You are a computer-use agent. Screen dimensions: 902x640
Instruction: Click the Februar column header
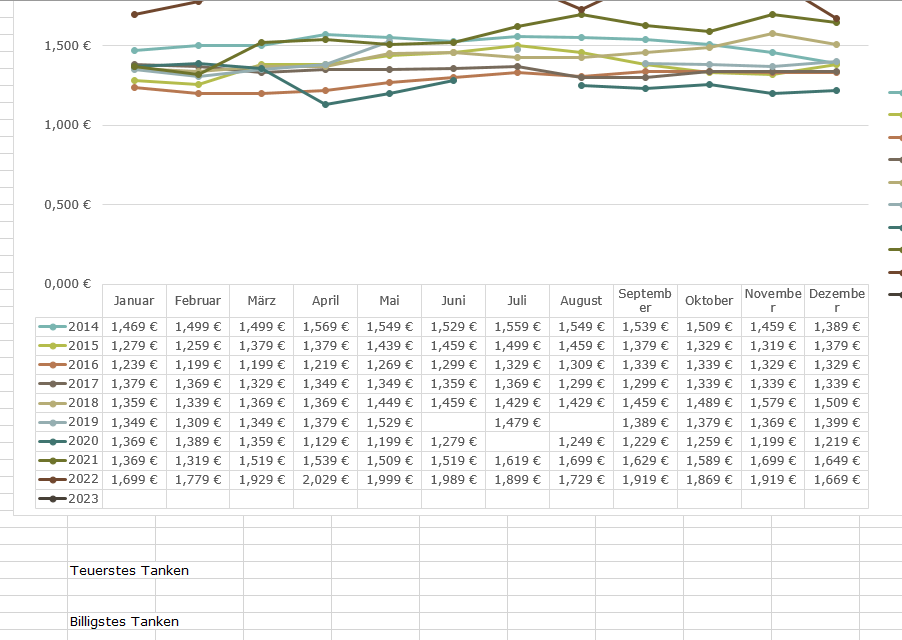pyautogui.click(x=198, y=301)
